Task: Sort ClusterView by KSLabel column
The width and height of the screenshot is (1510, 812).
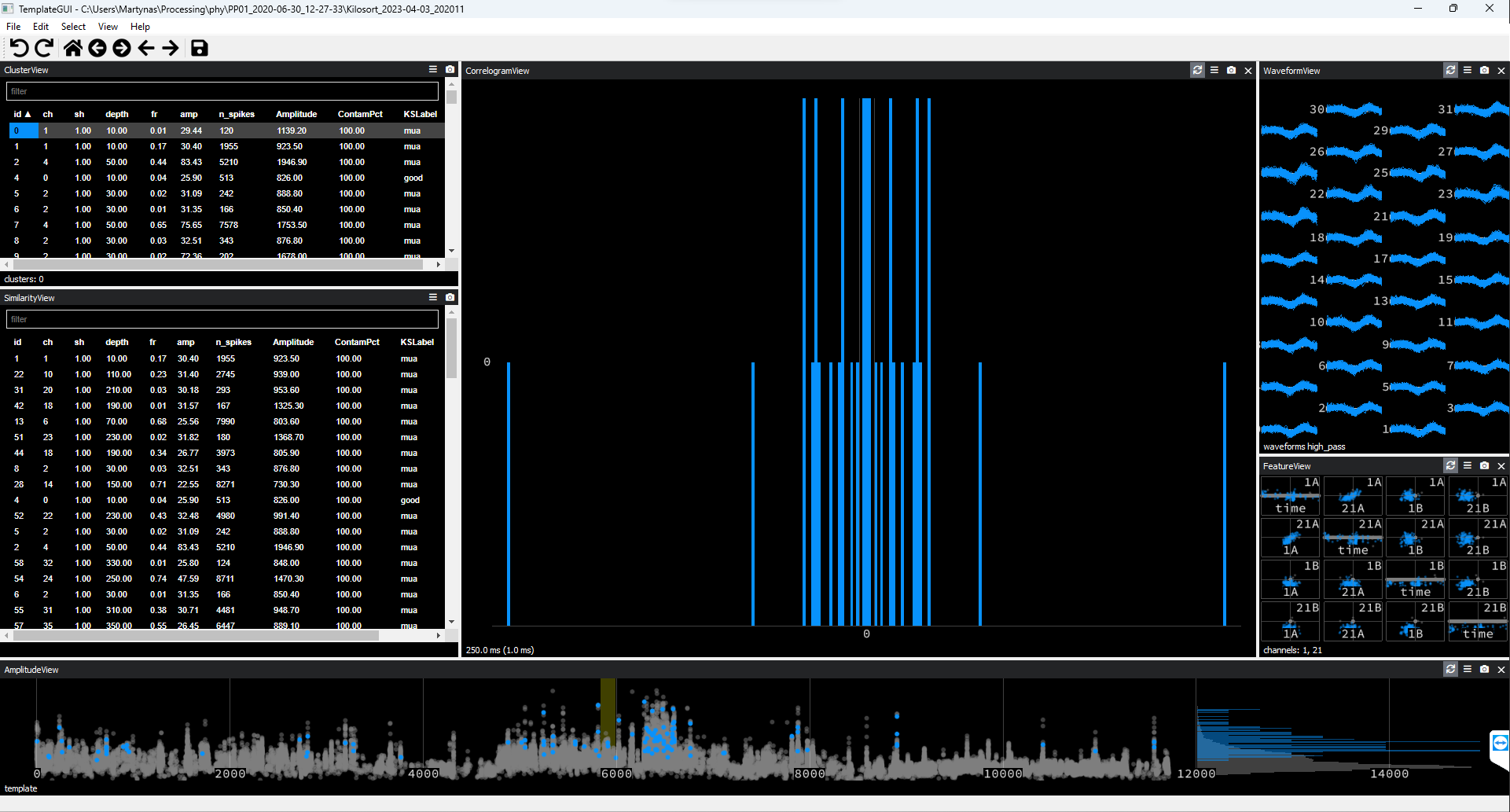Action: click(420, 114)
